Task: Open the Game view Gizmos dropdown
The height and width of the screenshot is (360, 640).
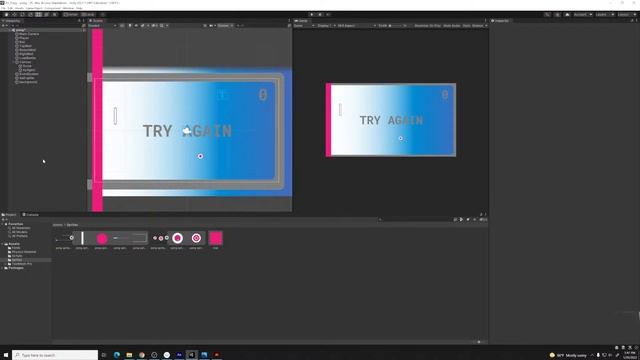Action: 479,26
